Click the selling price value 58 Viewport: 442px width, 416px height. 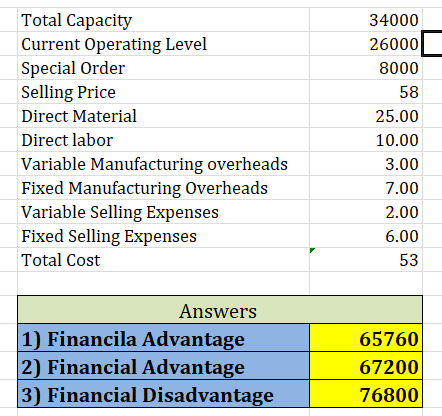[x=366, y=92]
